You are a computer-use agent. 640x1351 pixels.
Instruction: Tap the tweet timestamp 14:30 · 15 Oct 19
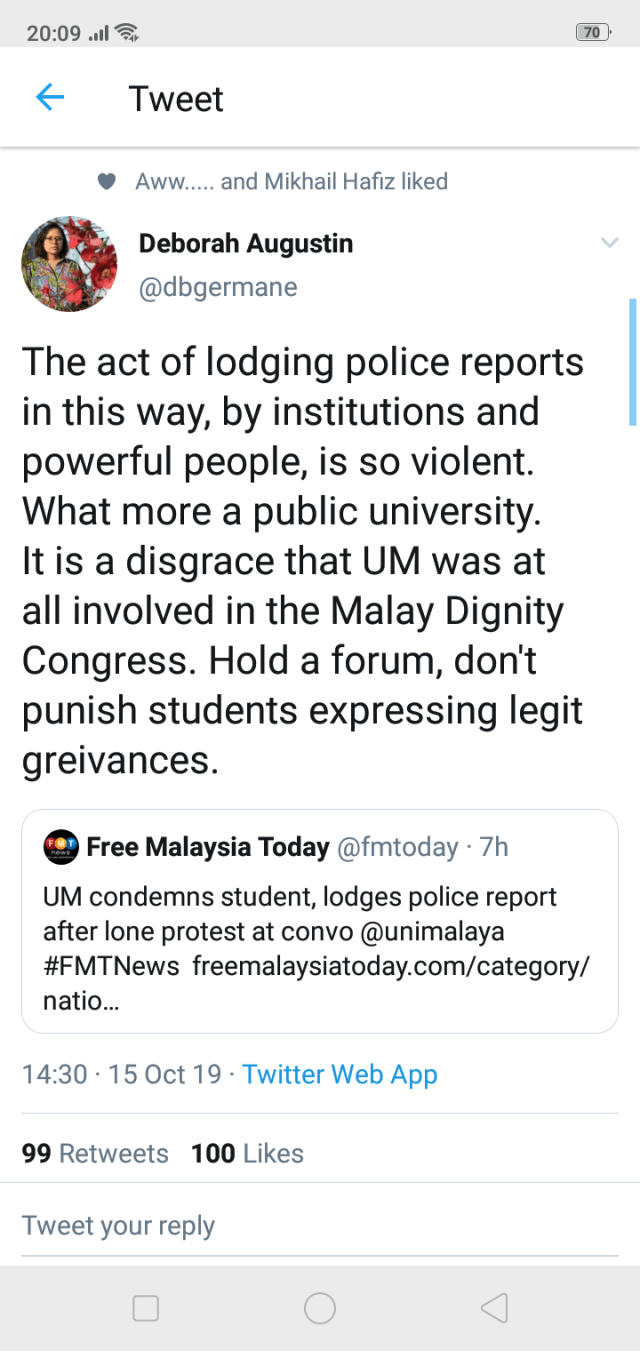[121, 1075]
